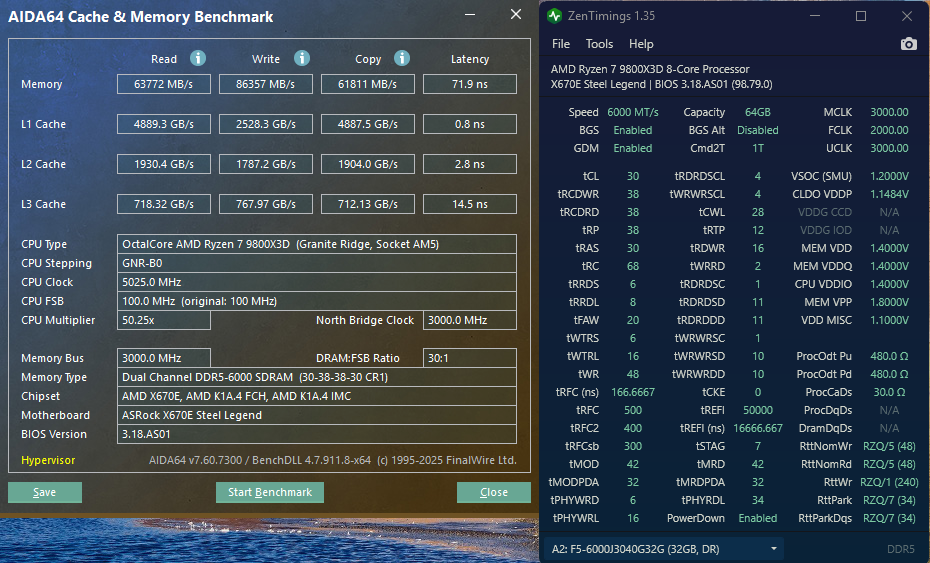Click the Speed value 6000 MT/s
The image size is (930, 563).
633,112
